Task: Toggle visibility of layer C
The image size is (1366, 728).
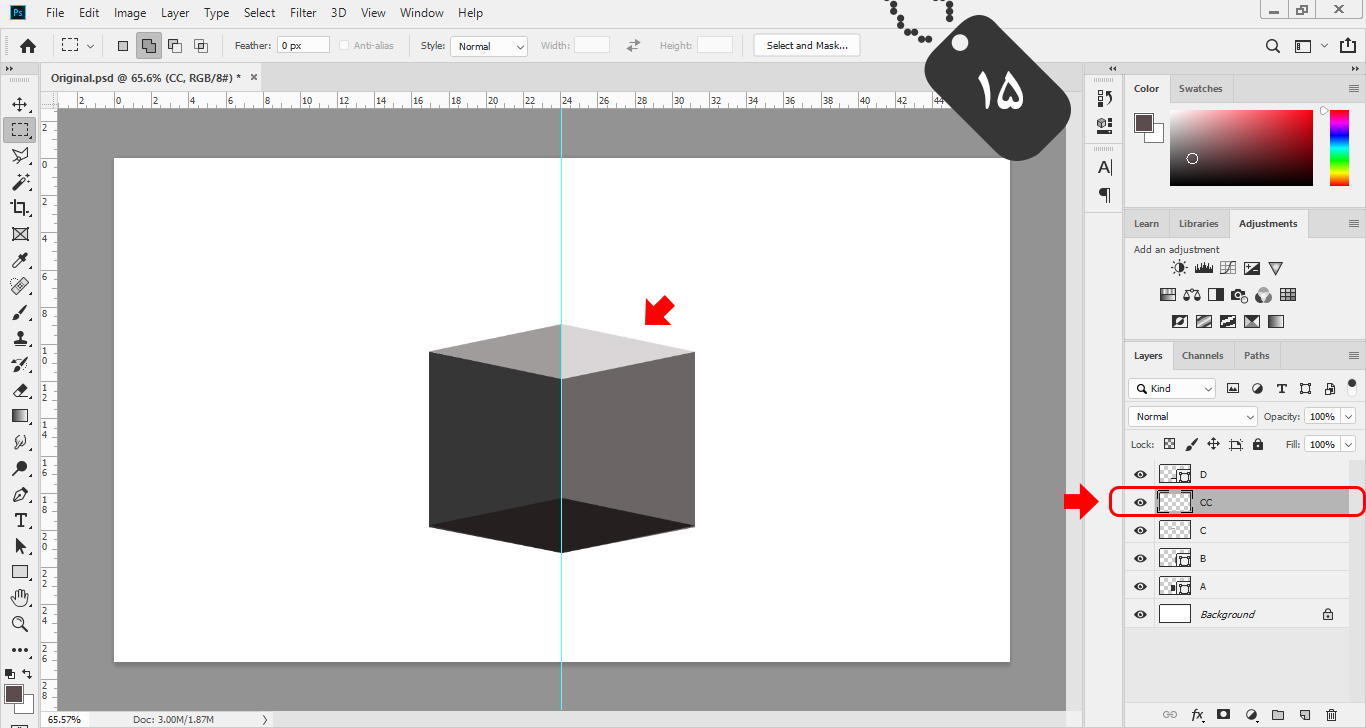Action: pyautogui.click(x=1141, y=530)
